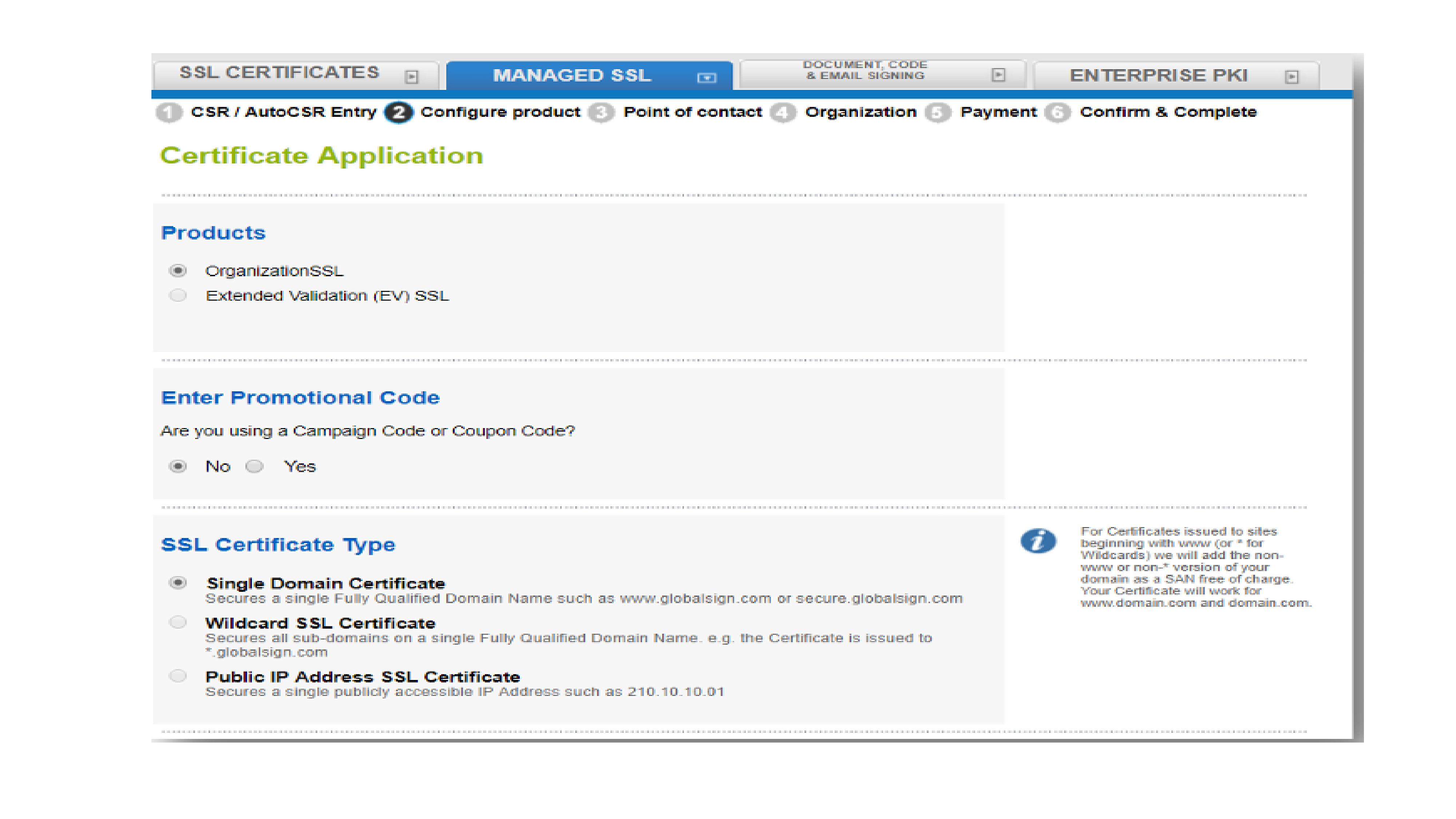Expand the Enterprise PKI tab arrow
Screen dimensions: 1456x819
[x=1291, y=77]
